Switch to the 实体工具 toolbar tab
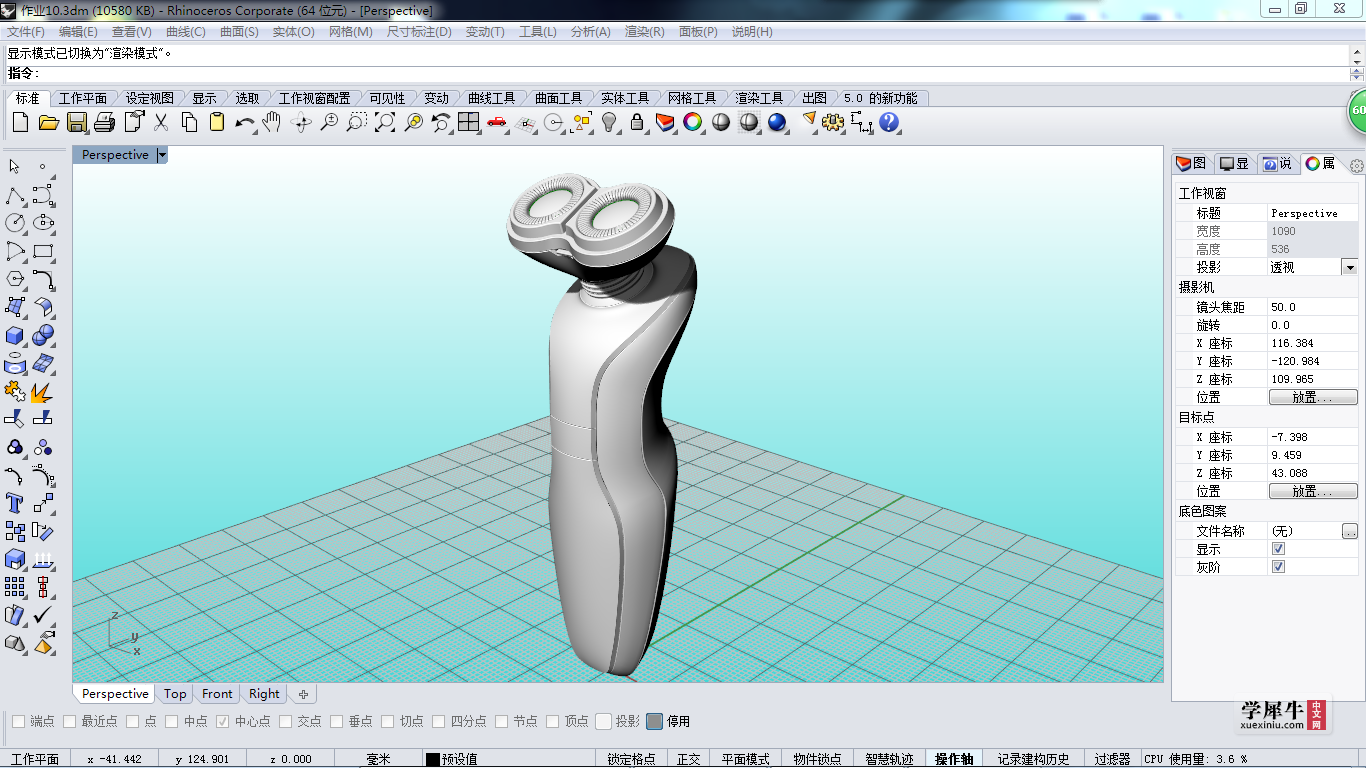 pyautogui.click(x=625, y=98)
